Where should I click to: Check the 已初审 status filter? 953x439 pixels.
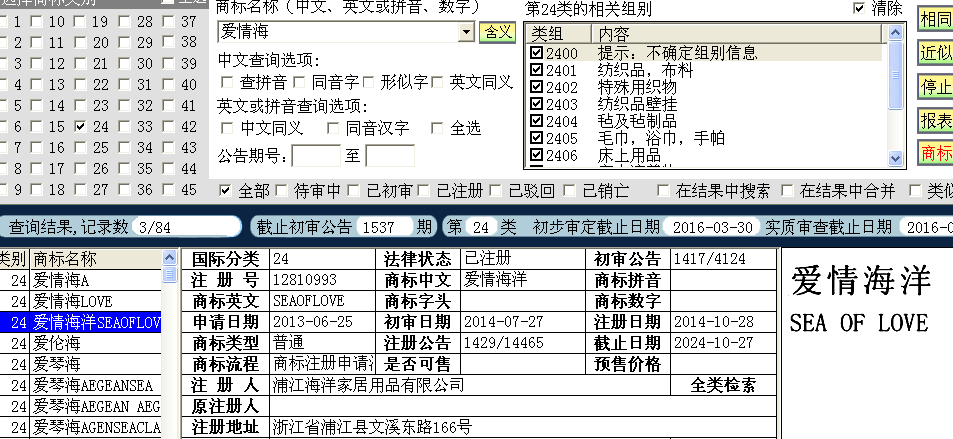click(353, 191)
